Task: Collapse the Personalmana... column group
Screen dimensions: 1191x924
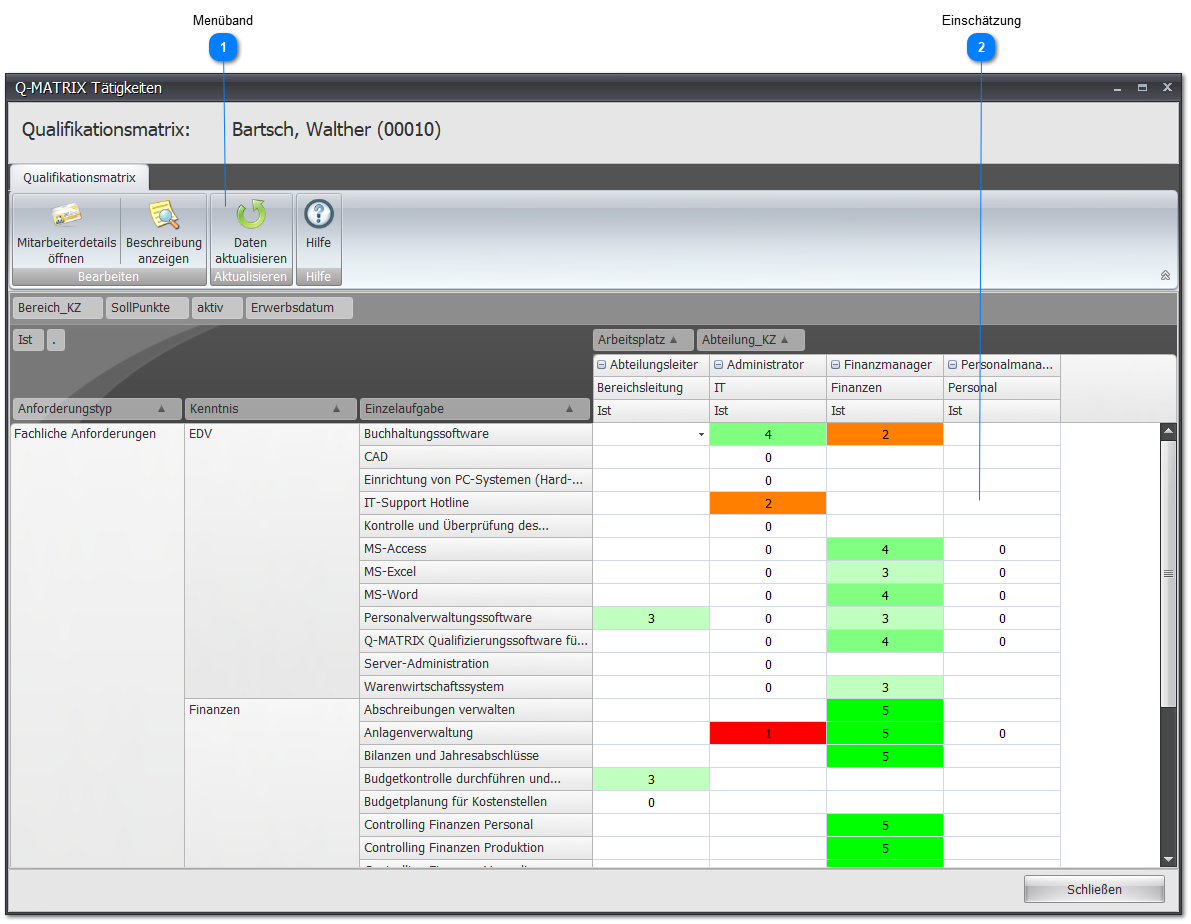Action: pos(952,365)
